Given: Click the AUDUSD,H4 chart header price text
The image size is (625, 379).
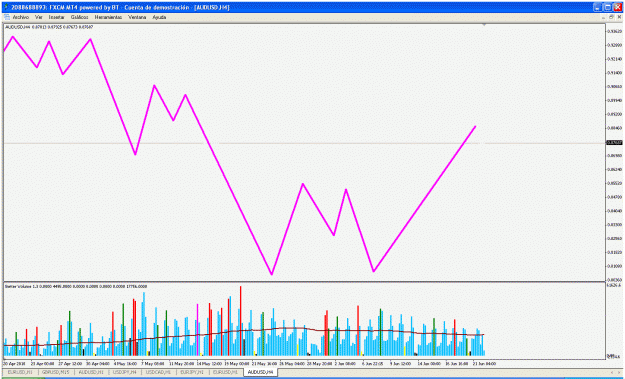Looking at the screenshot, I should tap(49, 27).
